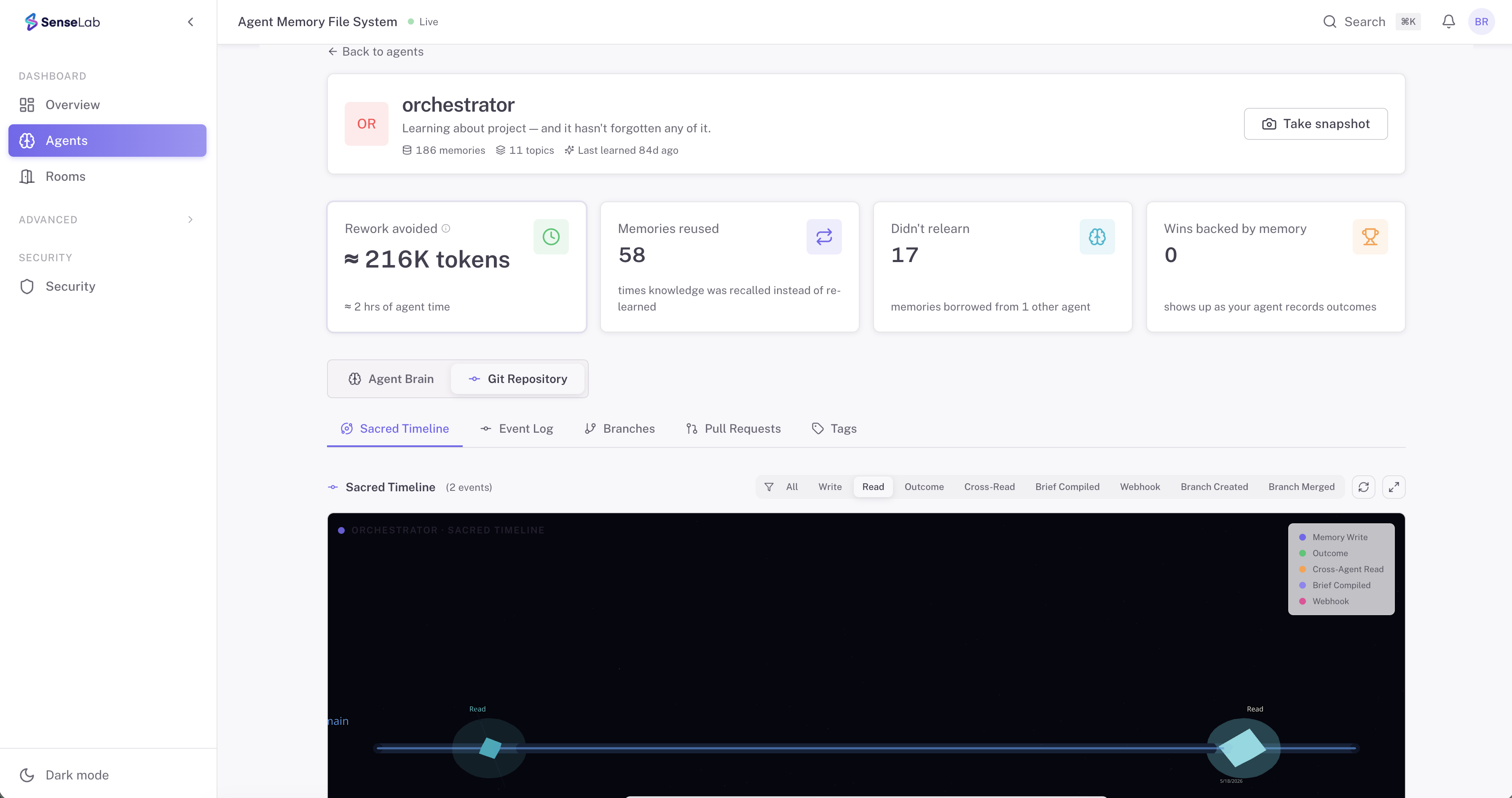
Task: Click the Agents brain icon in sidebar
Action: (27, 140)
